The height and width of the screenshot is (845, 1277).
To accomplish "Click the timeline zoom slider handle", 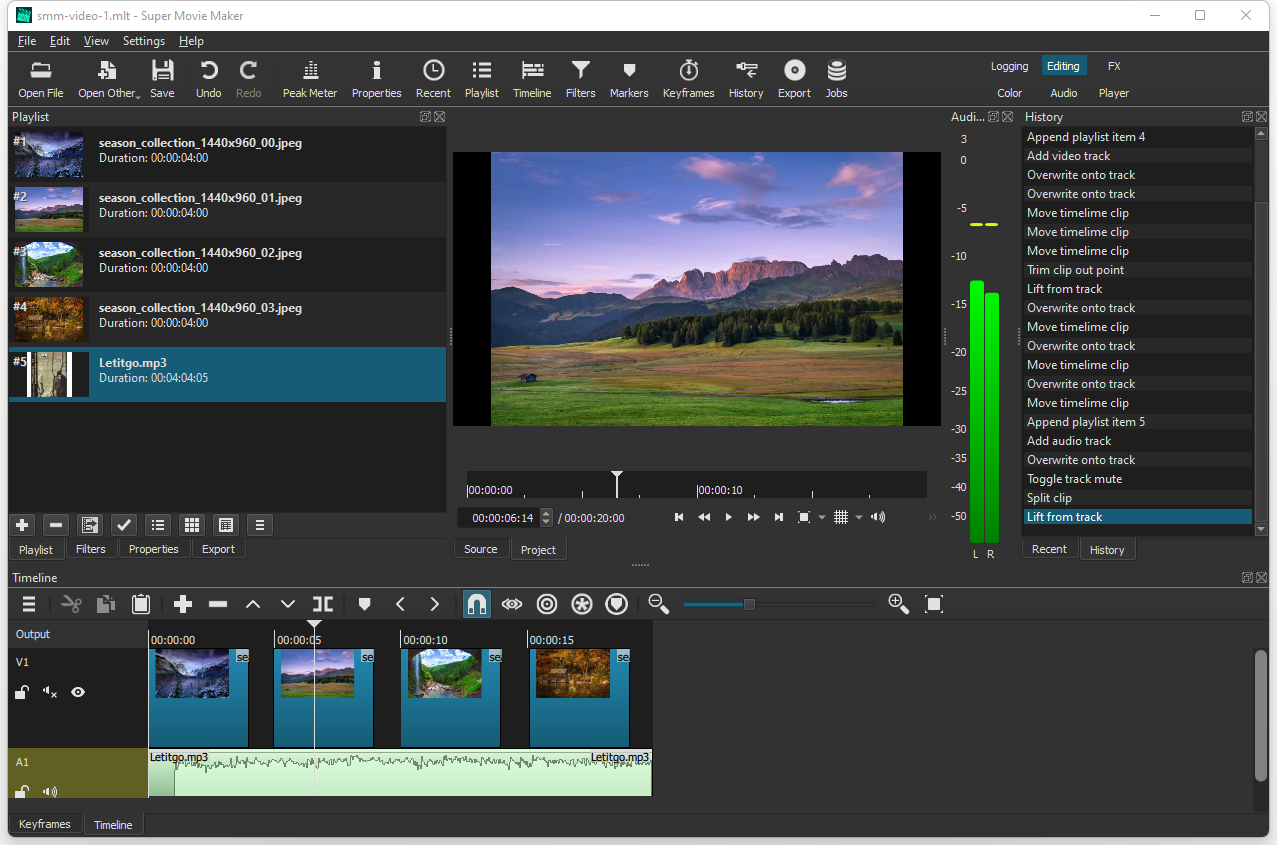I will pos(749,604).
